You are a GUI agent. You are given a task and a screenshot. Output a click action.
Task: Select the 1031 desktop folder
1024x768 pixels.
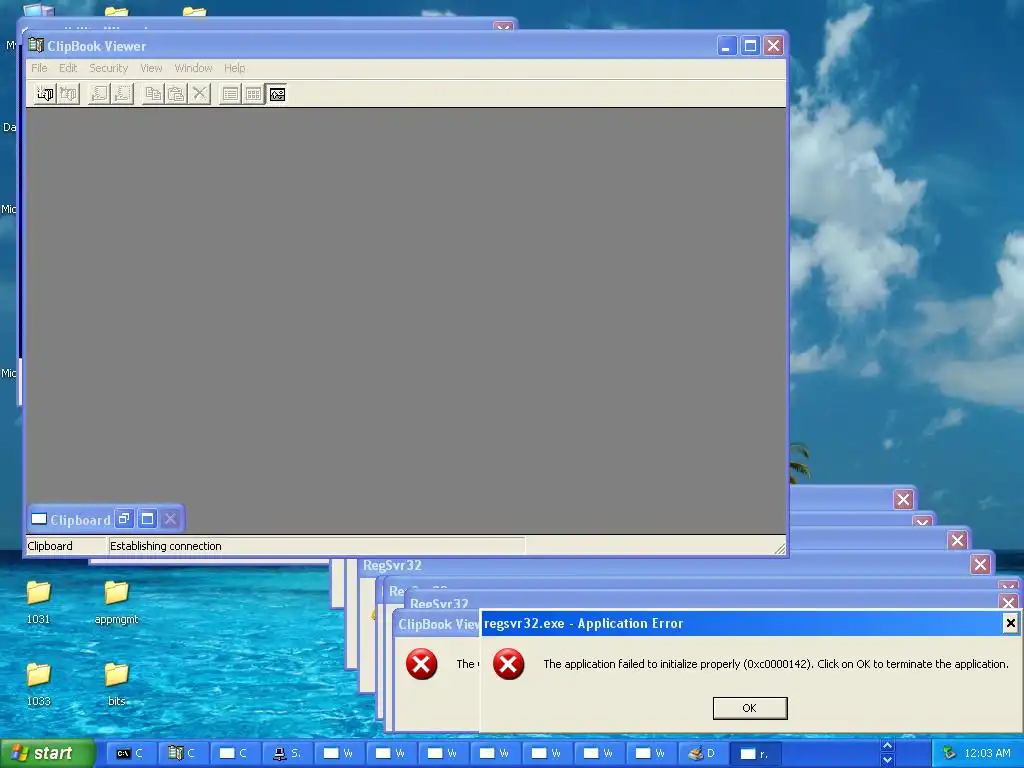click(x=39, y=601)
